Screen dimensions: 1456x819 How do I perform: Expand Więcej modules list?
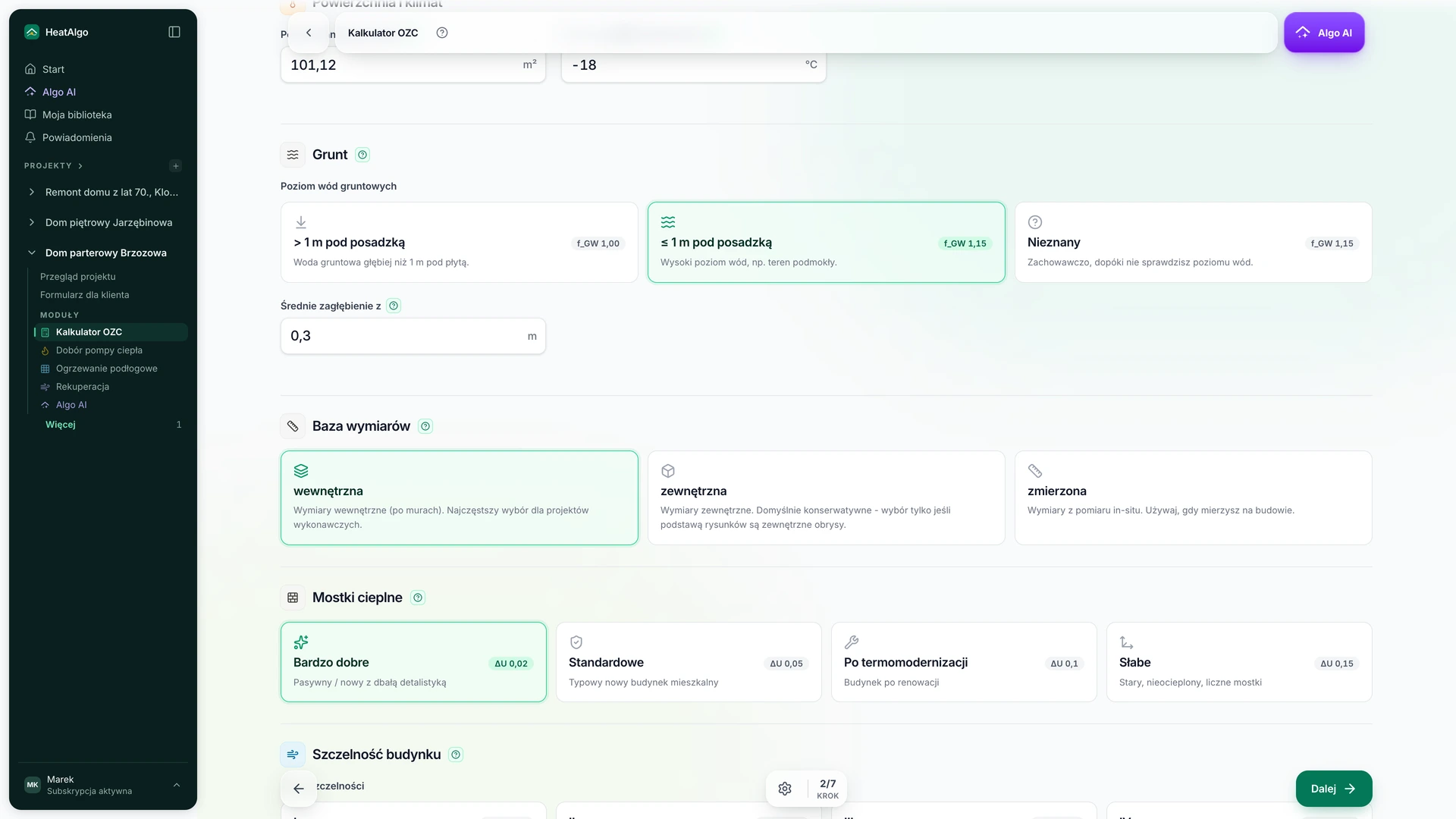point(61,425)
